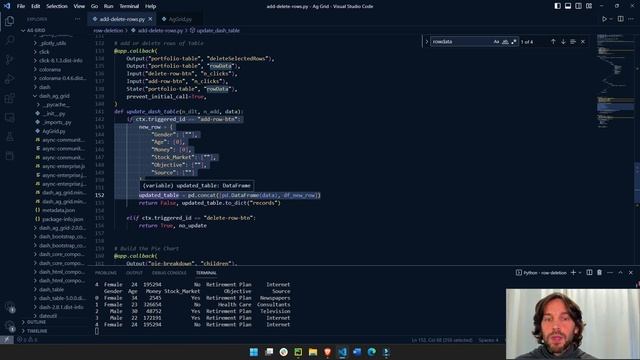Image resolution: width=640 pixels, height=360 pixels.
Task: Click Explorer panel more actions ellipsis
Action: pyautogui.click(x=78, y=19)
